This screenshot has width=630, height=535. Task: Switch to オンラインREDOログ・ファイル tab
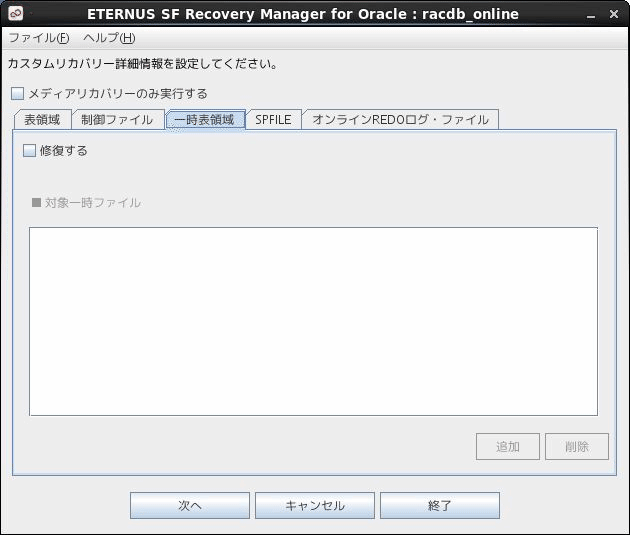[x=401, y=120]
